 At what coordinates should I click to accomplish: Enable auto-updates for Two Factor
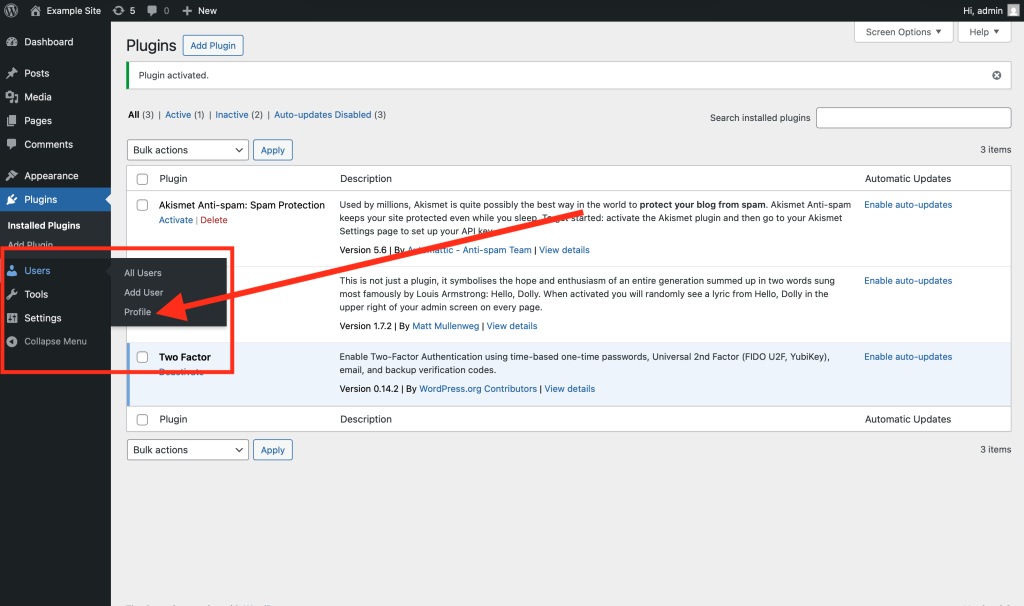[907, 357]
